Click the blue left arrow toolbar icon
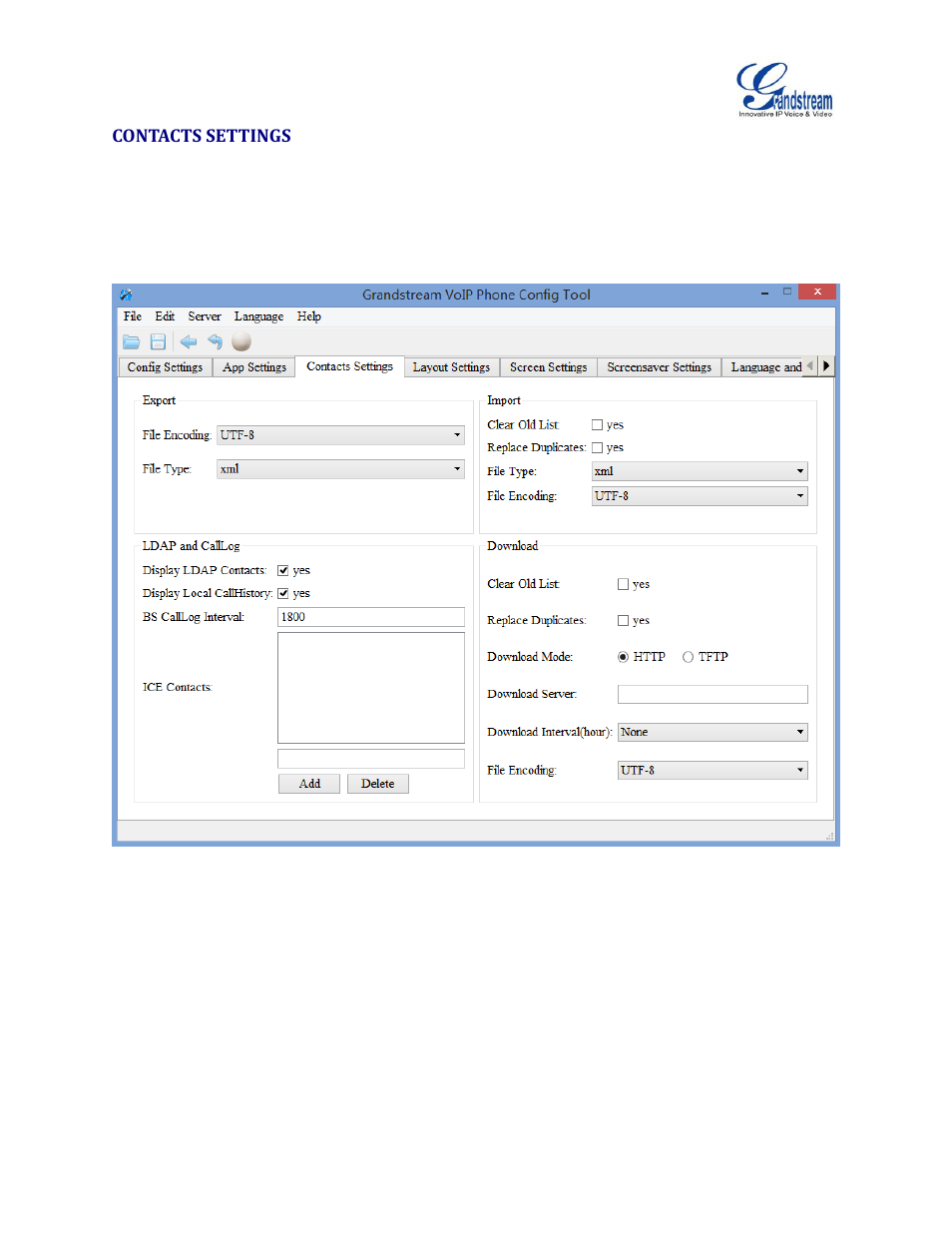952x1233 pixels. pyautogui.click(x=188, y=341)
